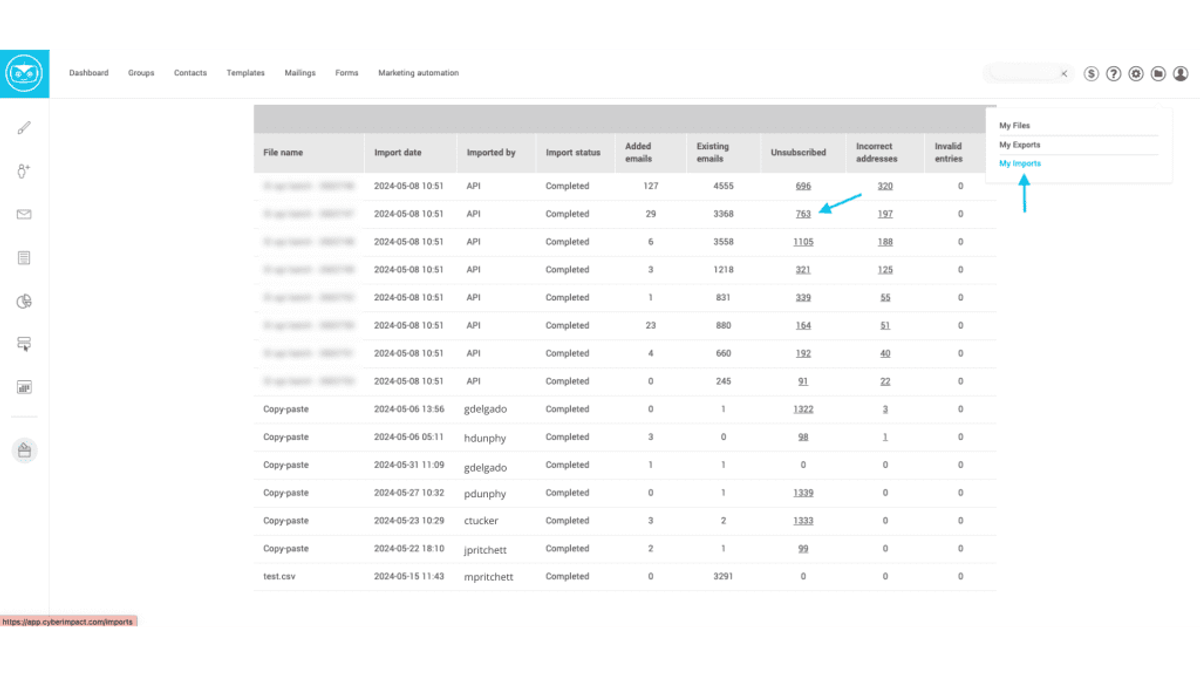1200x675 pixels.
Task: Click the document templates sidebar icon
Action: [24, 258]
